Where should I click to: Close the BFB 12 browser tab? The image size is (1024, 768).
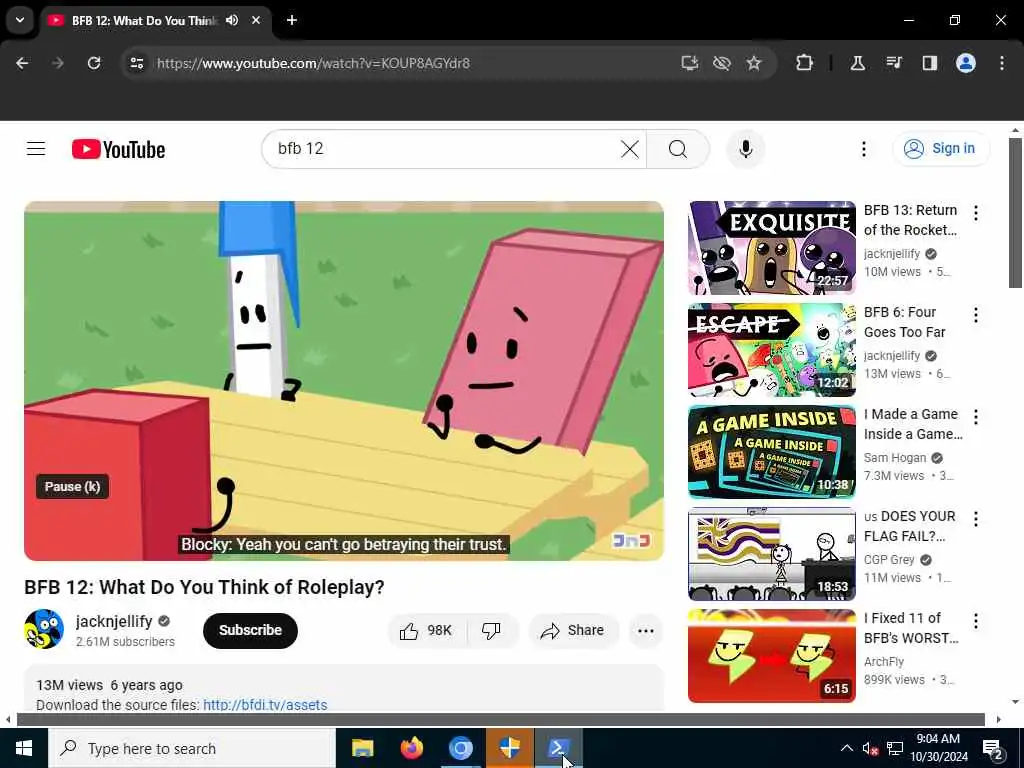click(256, 20)
